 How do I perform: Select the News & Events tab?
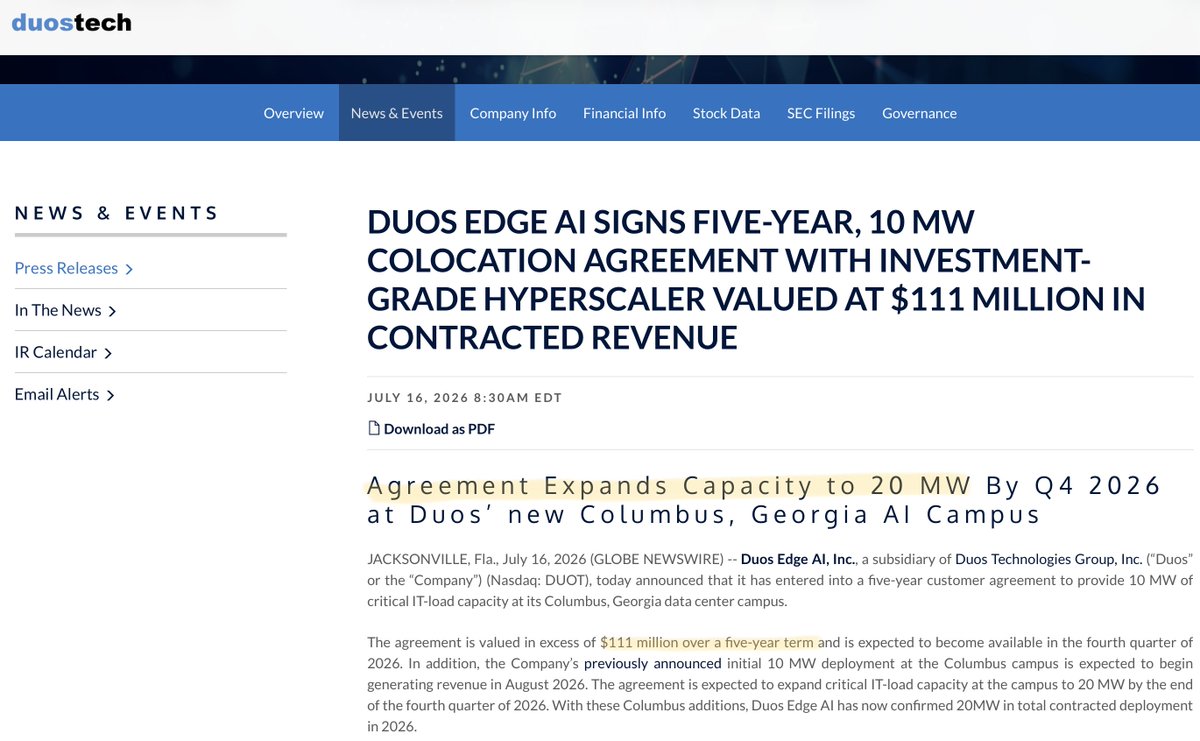tap(397, 113)
